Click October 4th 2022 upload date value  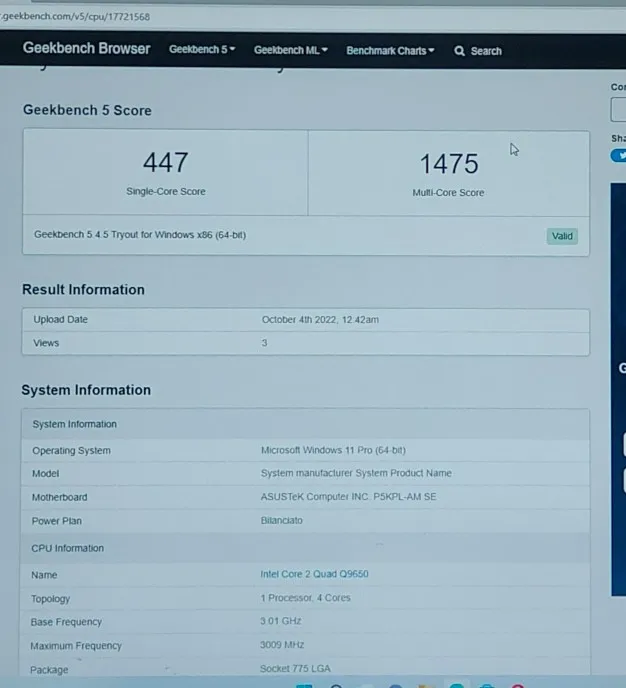click(x=320, y=319)
